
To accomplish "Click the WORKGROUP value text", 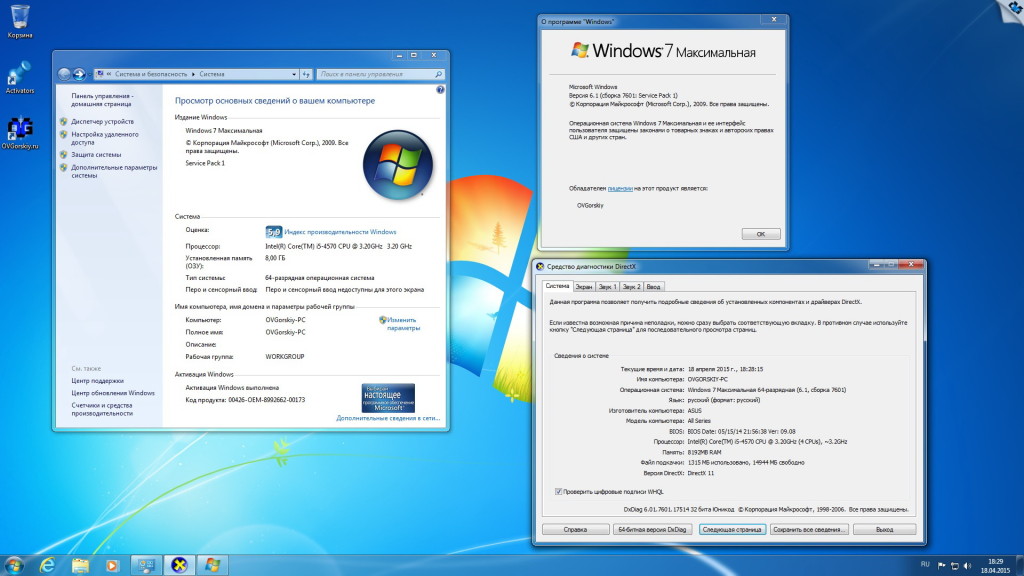I will point(285,357).
